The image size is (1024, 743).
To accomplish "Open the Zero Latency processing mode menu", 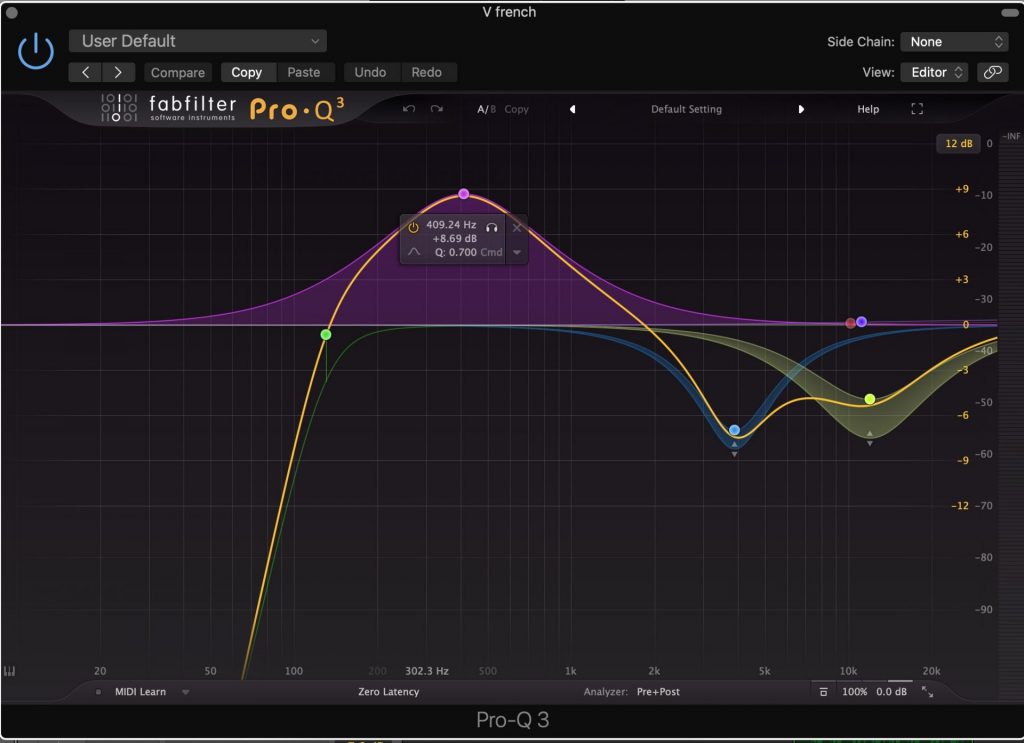I will point(389,692).
